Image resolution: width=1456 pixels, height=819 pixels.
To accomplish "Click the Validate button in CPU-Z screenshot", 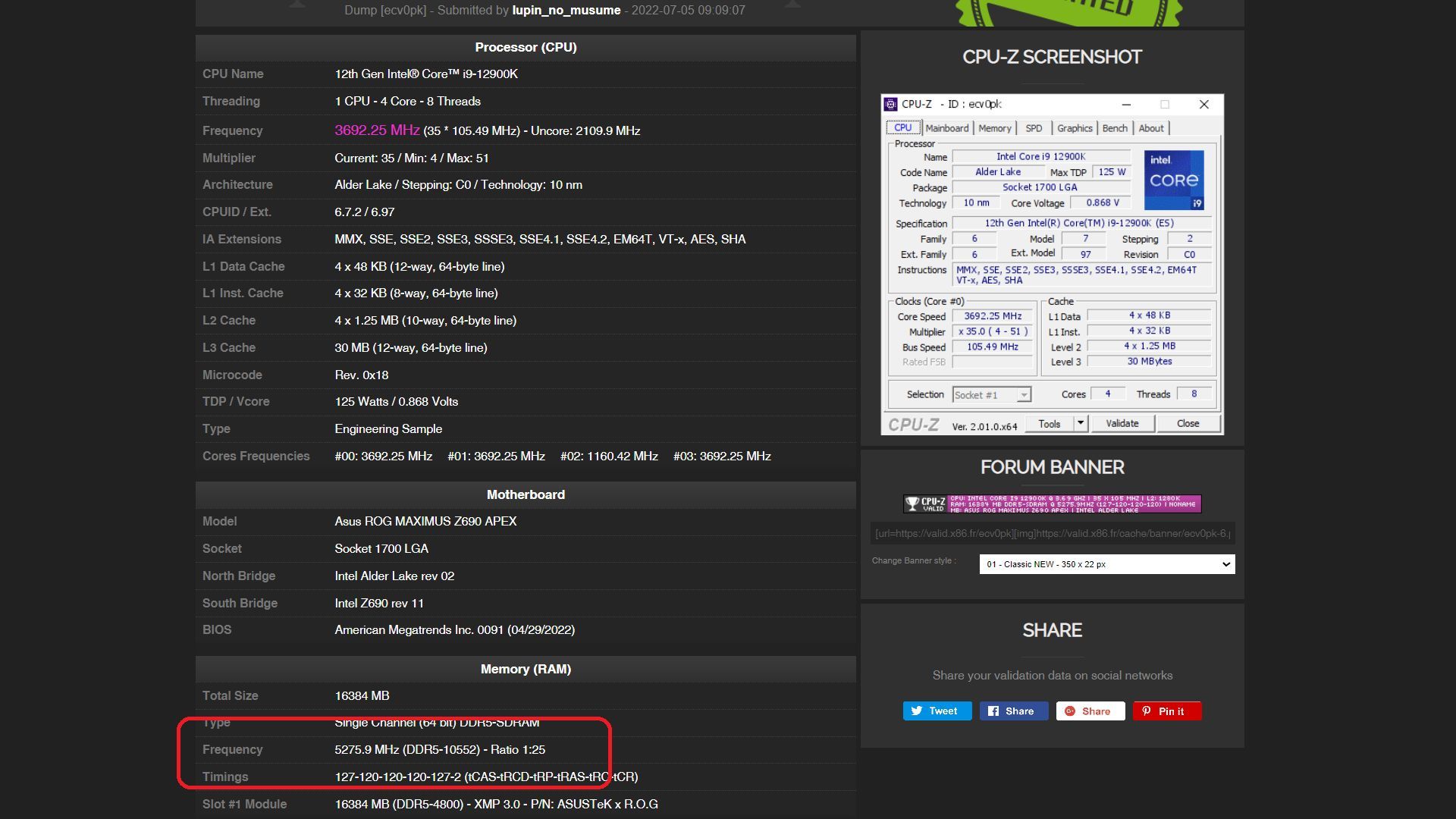I will click(1122, 423).
